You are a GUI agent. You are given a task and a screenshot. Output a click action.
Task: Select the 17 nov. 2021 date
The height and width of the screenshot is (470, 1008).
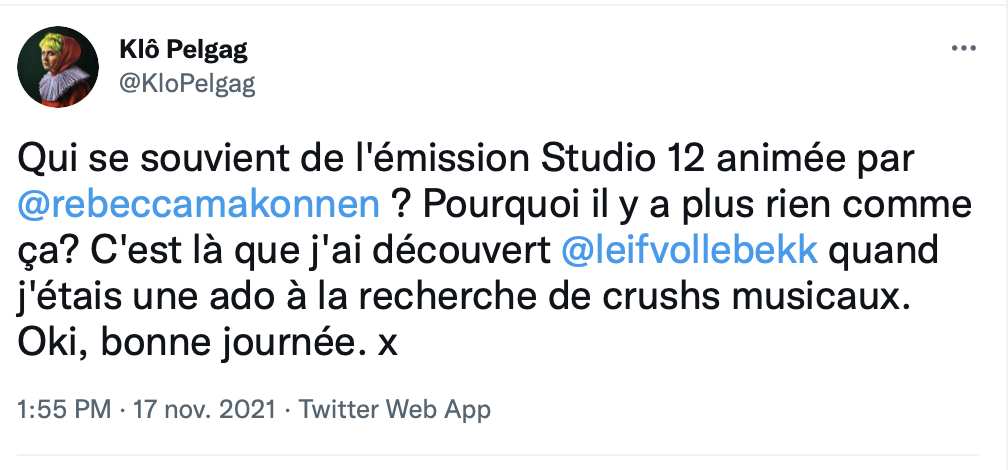[x=208, y=409]
